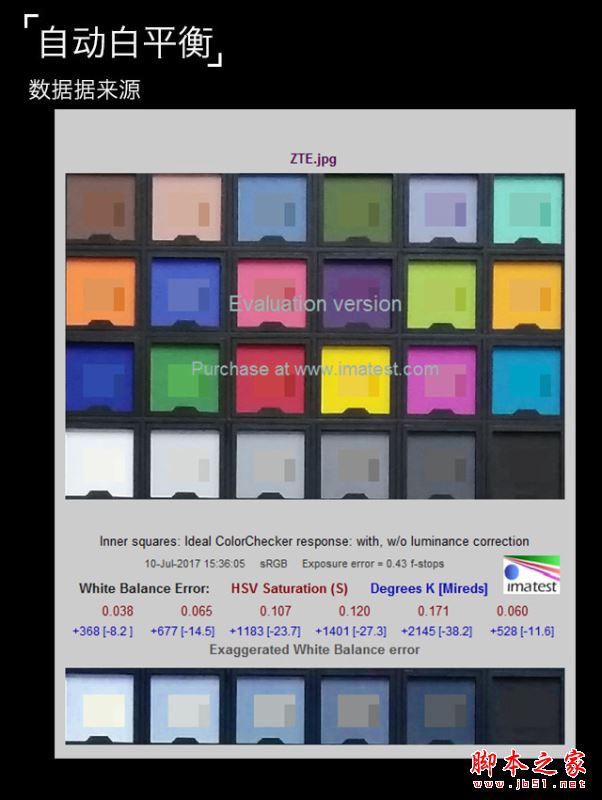
Task: Click the saturation value 0.107
Action: pyautogui.click(x=275, y=611)
